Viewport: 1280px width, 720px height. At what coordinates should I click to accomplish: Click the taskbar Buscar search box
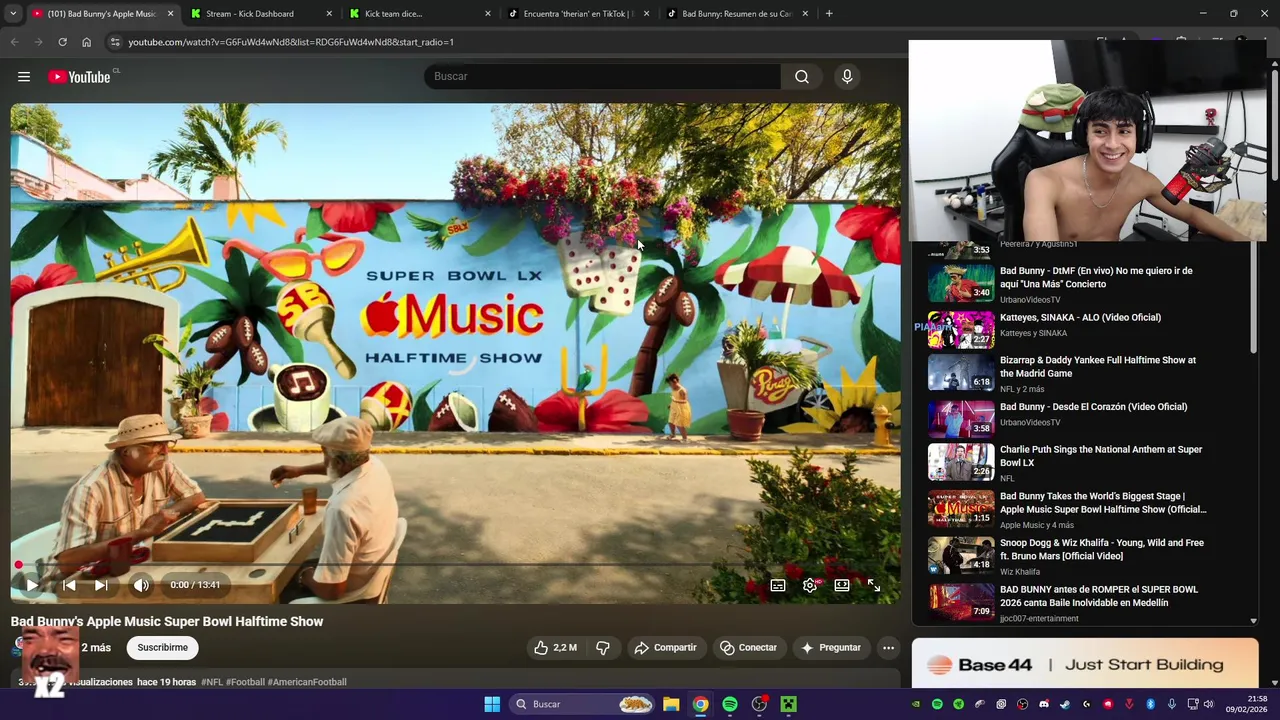click(x=584, y=704)
